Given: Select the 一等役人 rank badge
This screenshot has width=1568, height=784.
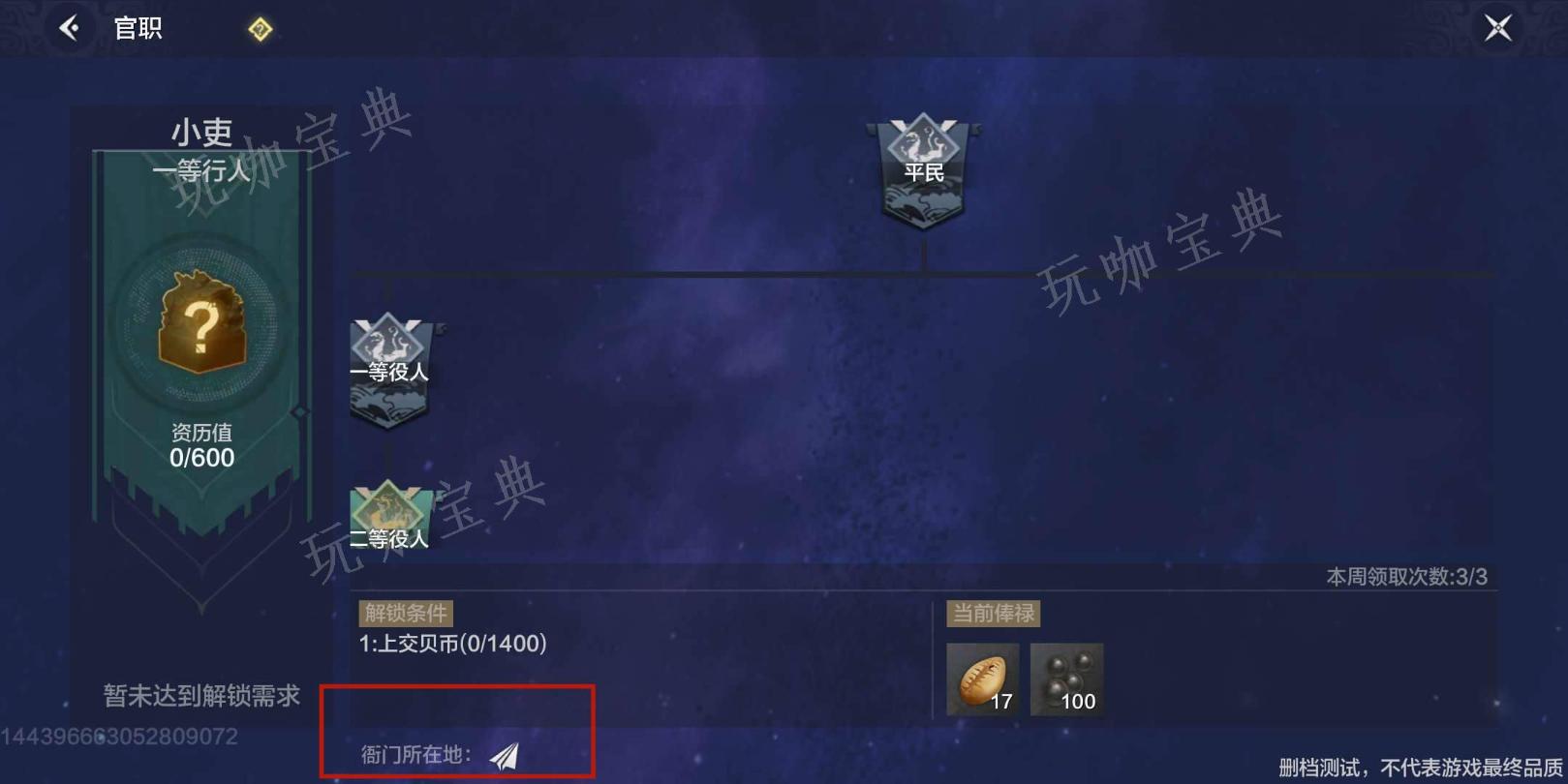Looking at the screenshot, I should [389, 370].
